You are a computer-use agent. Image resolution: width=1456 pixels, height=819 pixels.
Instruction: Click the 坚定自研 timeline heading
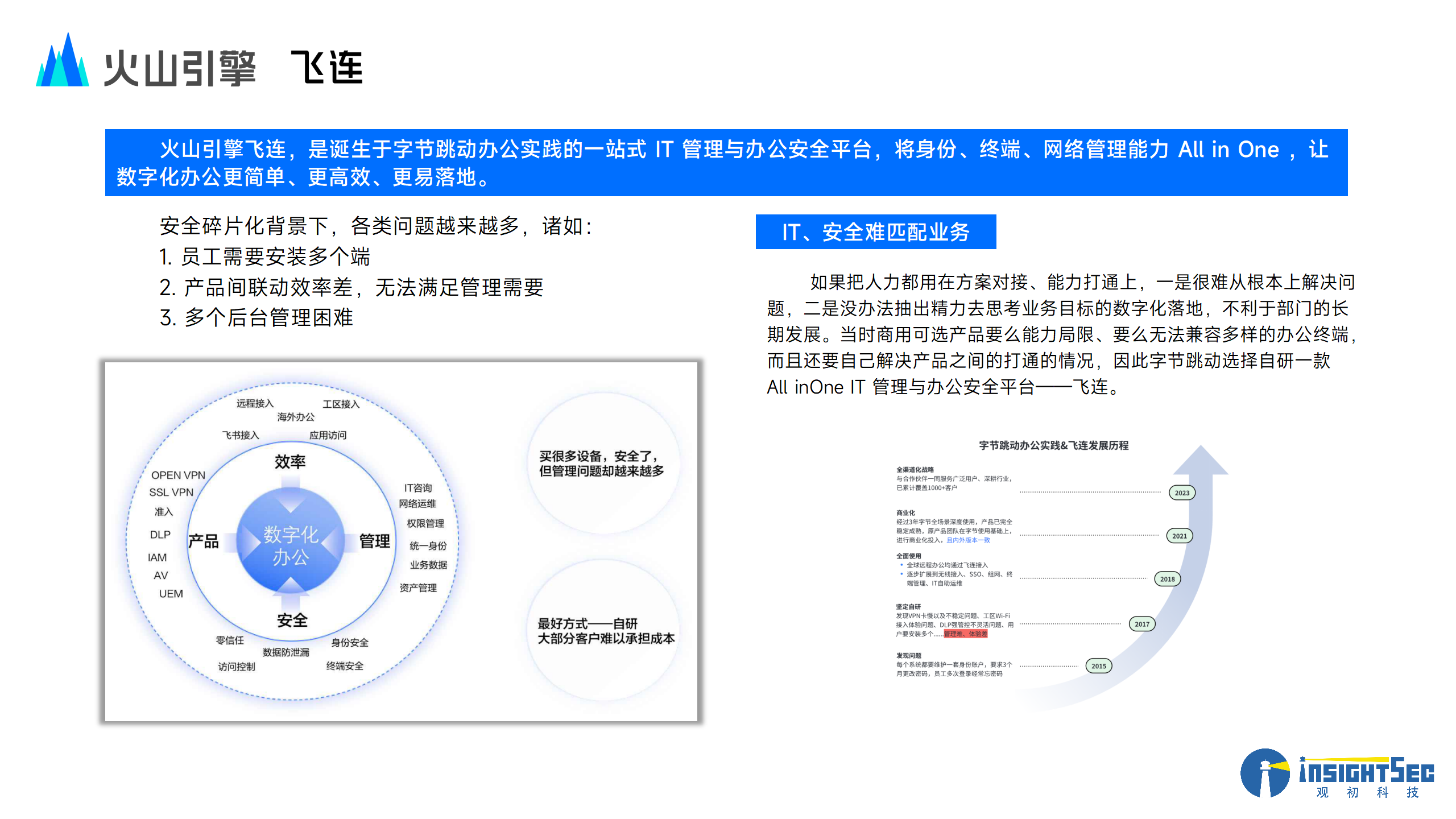[908, 606]
